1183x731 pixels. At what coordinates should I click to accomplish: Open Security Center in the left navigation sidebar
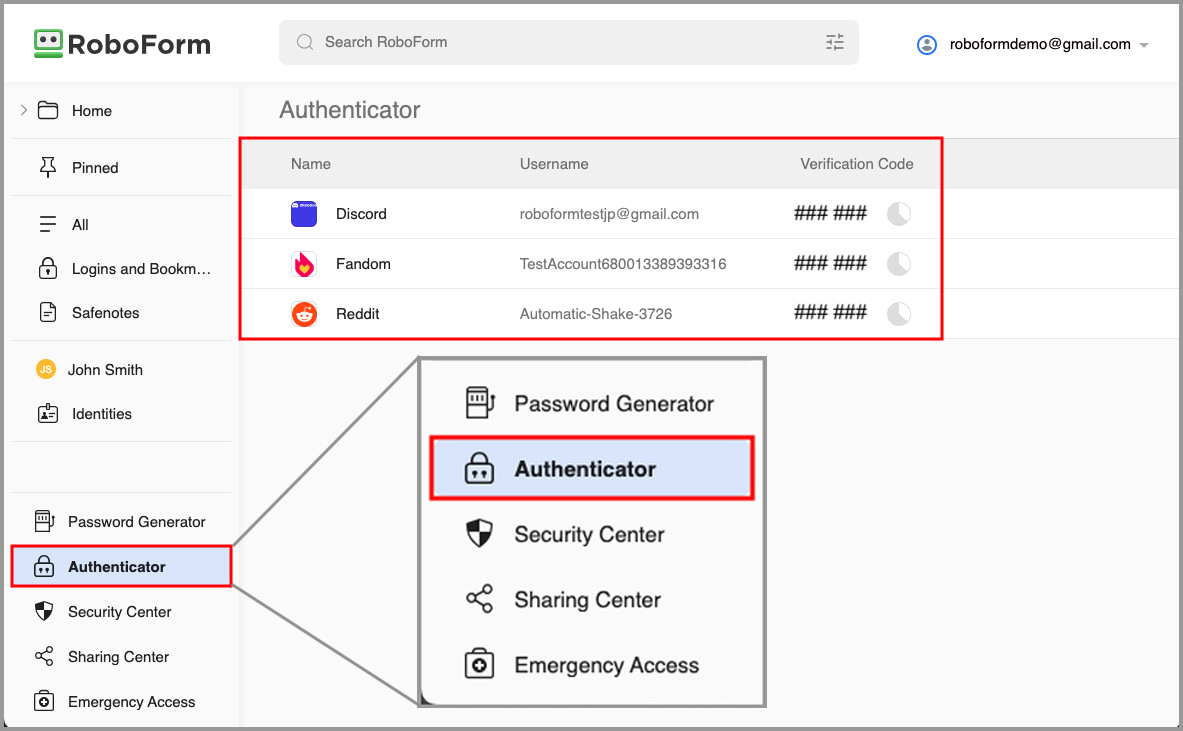119,611
